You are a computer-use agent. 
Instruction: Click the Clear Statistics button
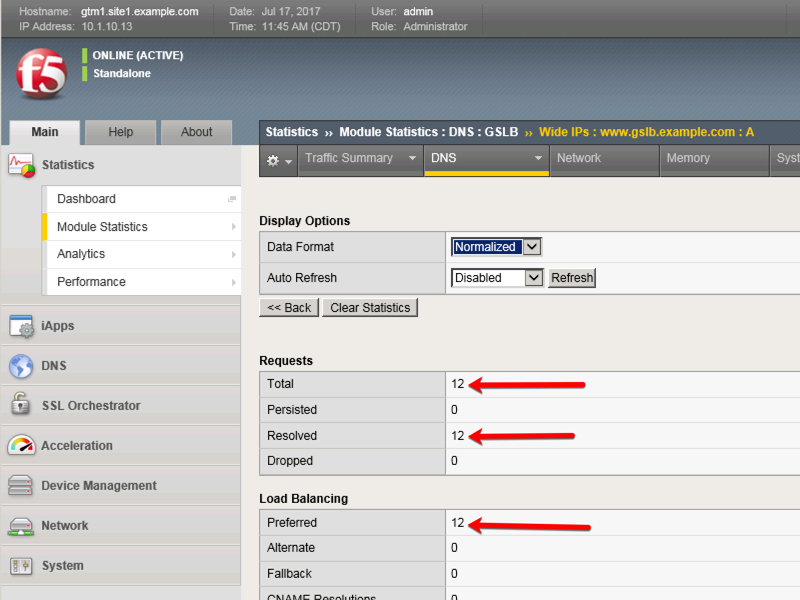pos(370,308)
